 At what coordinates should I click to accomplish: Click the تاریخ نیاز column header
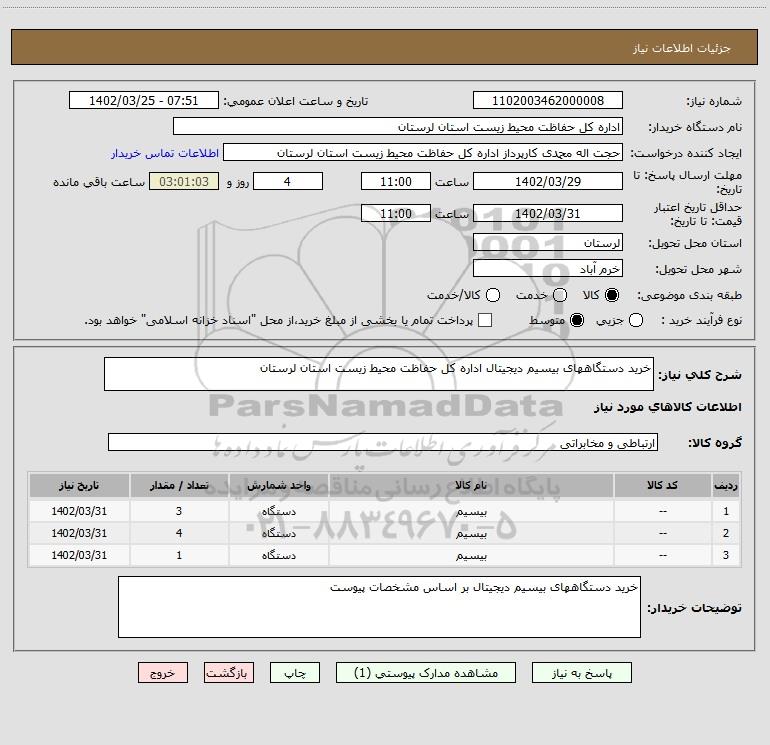79,486
